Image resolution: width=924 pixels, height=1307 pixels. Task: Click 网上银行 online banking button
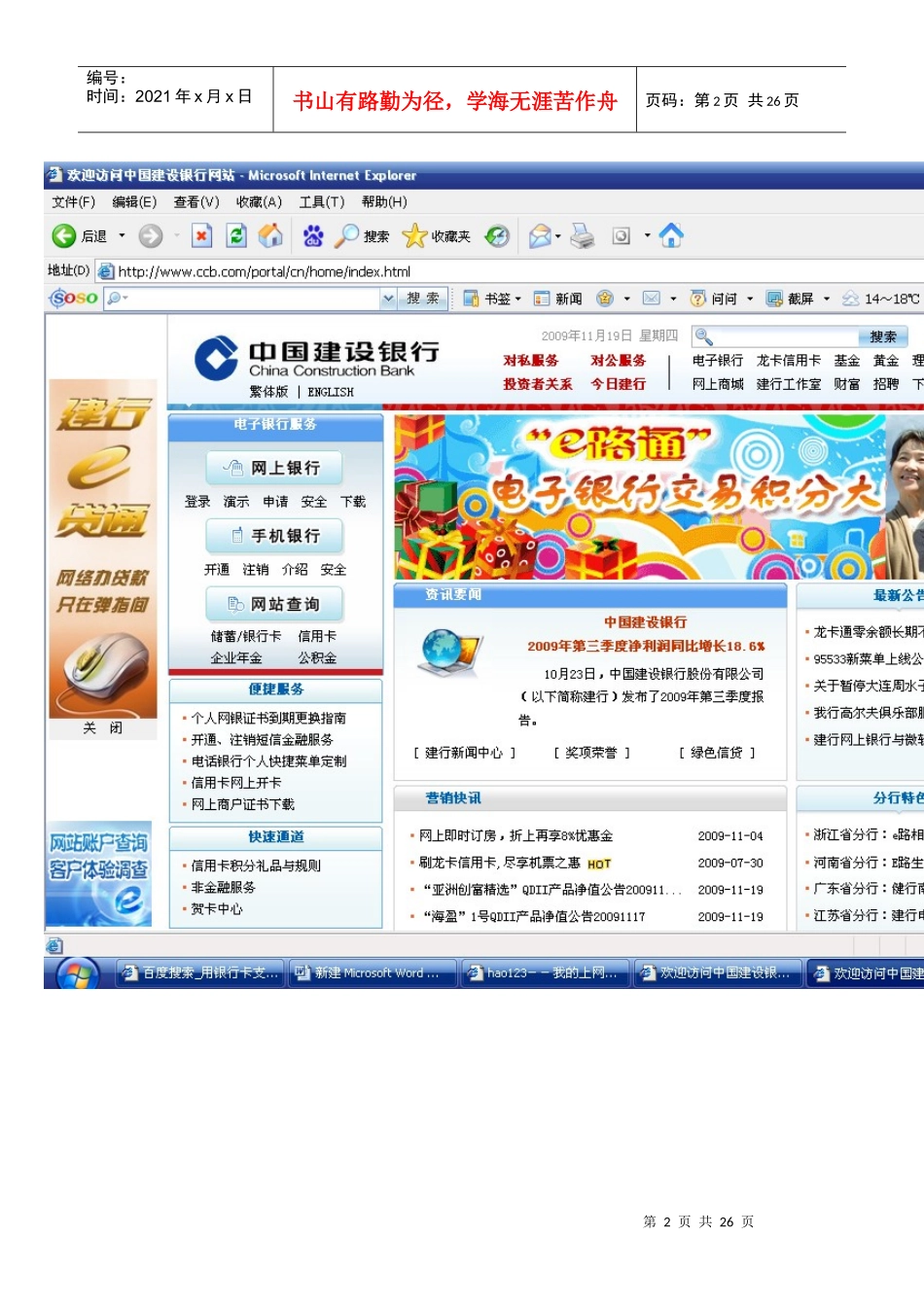point(274,468)
